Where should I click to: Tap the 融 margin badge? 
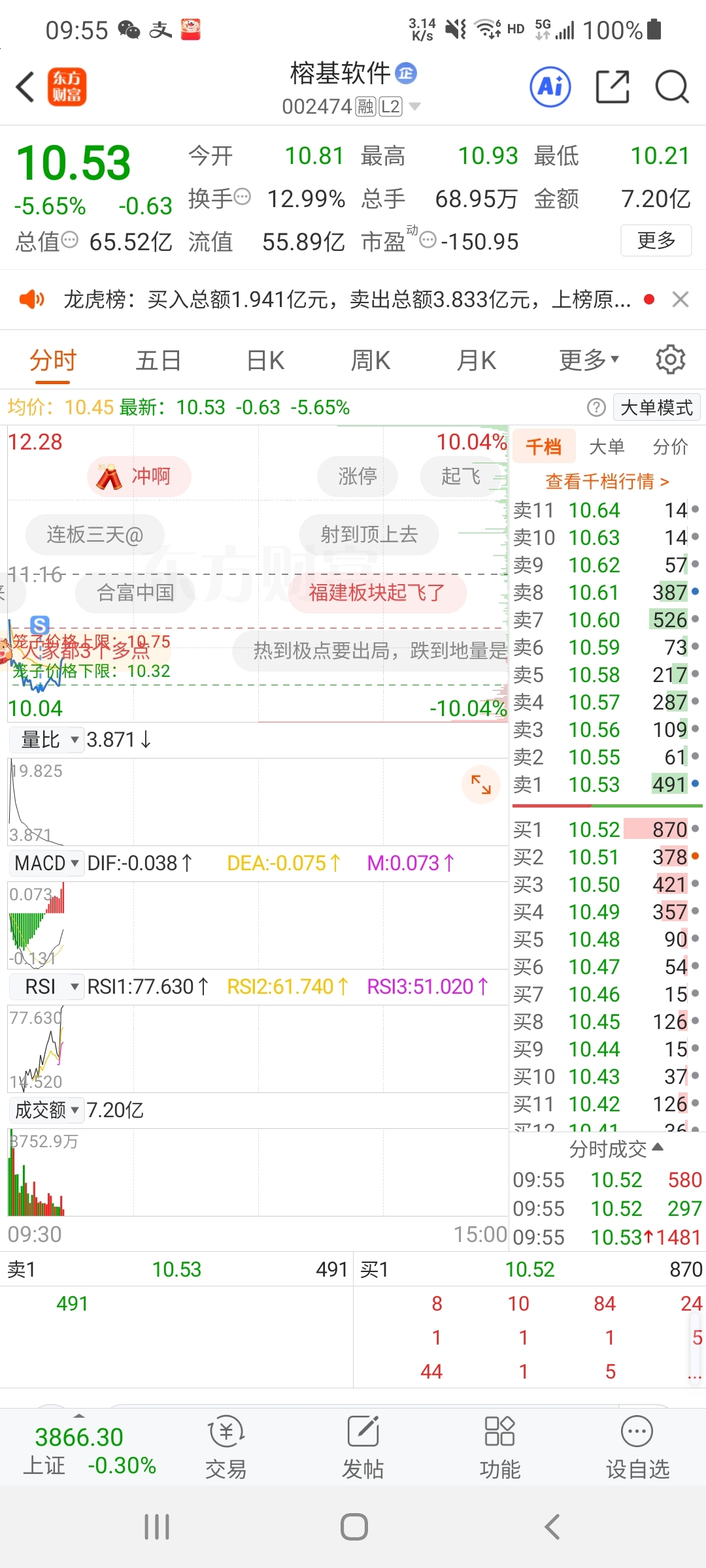(365, 106)
